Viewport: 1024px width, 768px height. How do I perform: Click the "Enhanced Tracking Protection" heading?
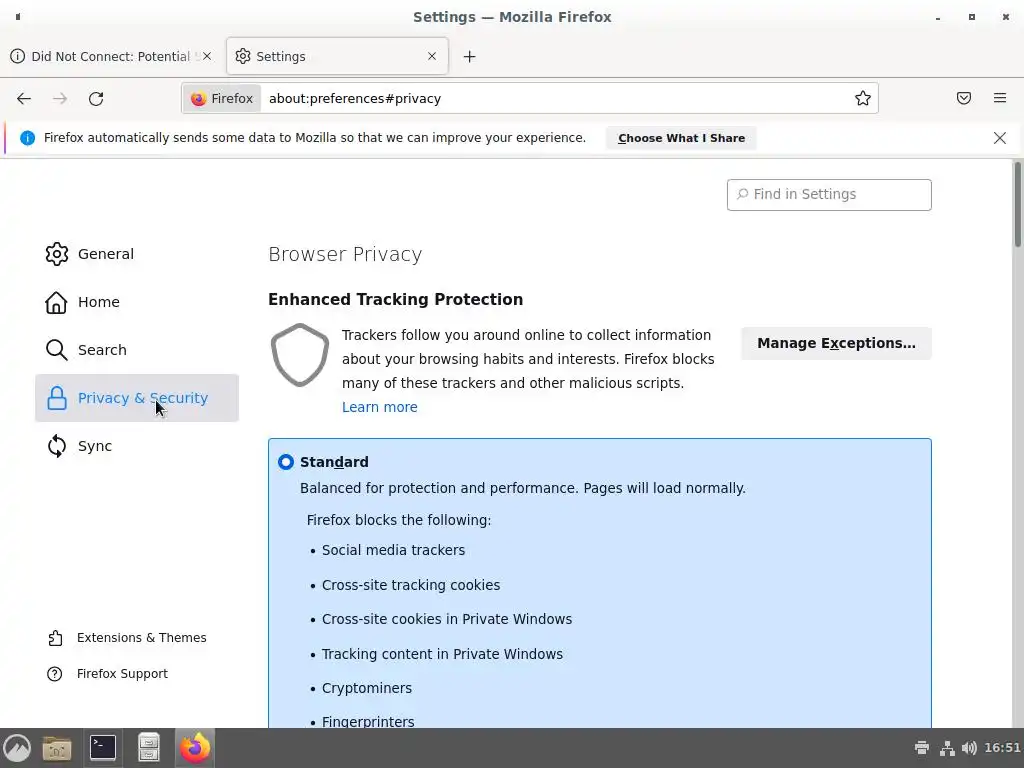pyautogui.click(x=395, y=300)
